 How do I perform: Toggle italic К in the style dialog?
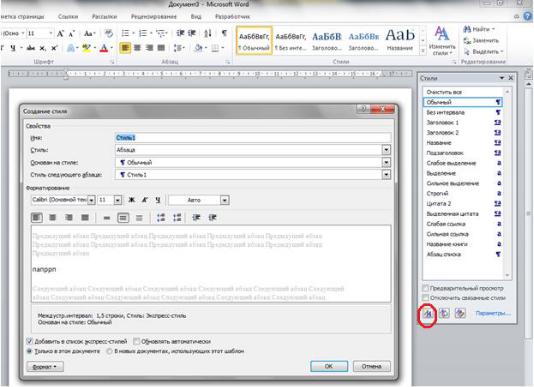(145, 200)
